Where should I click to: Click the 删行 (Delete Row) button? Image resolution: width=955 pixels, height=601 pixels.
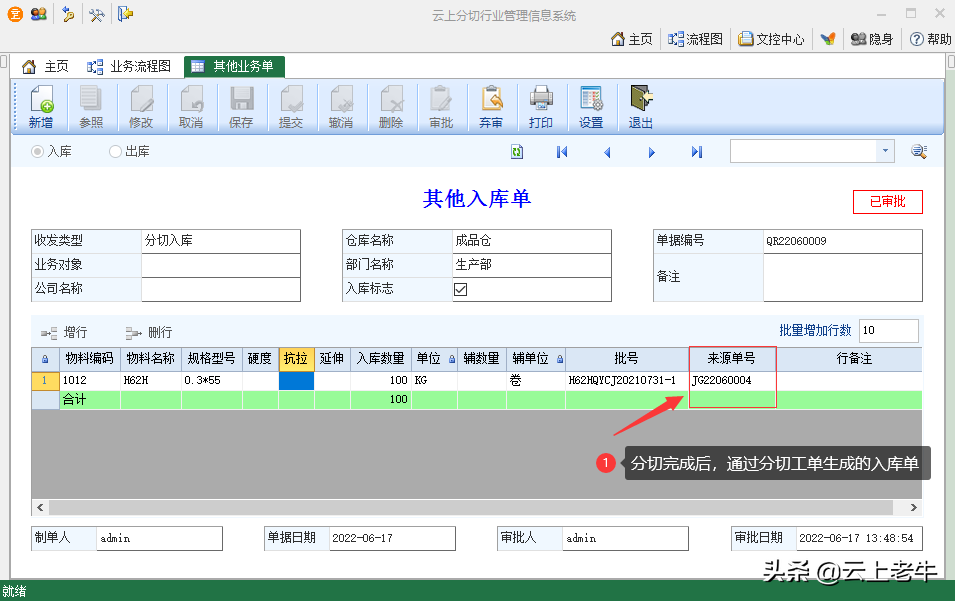[149, 332]
